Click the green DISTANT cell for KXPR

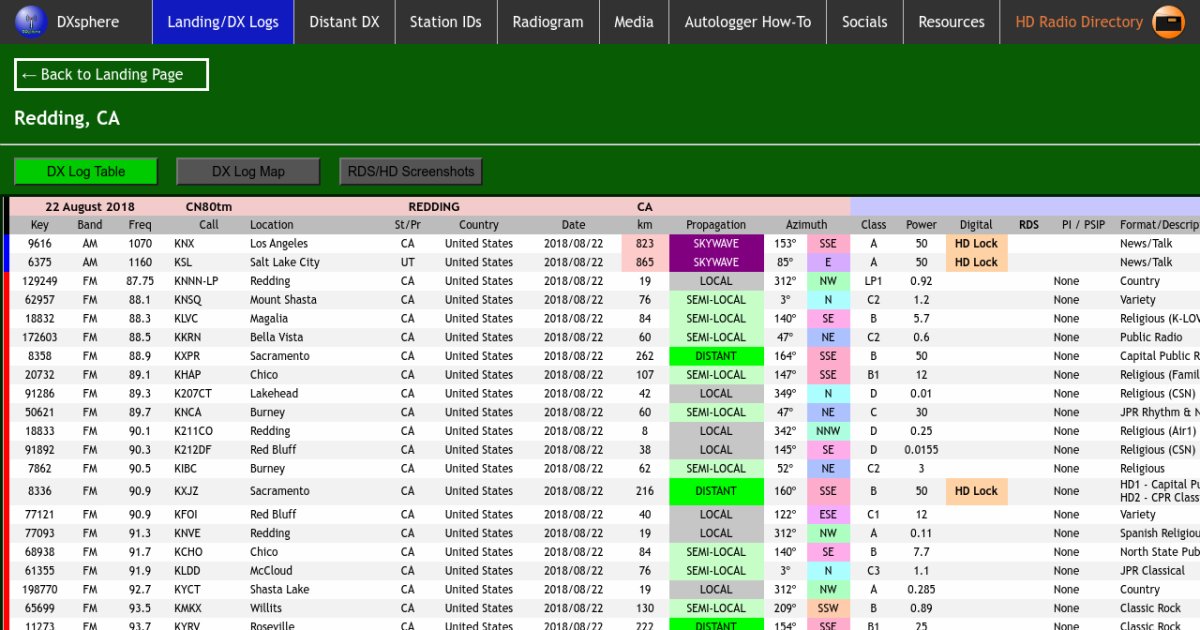pyautogui.click(x=715, y=356)
